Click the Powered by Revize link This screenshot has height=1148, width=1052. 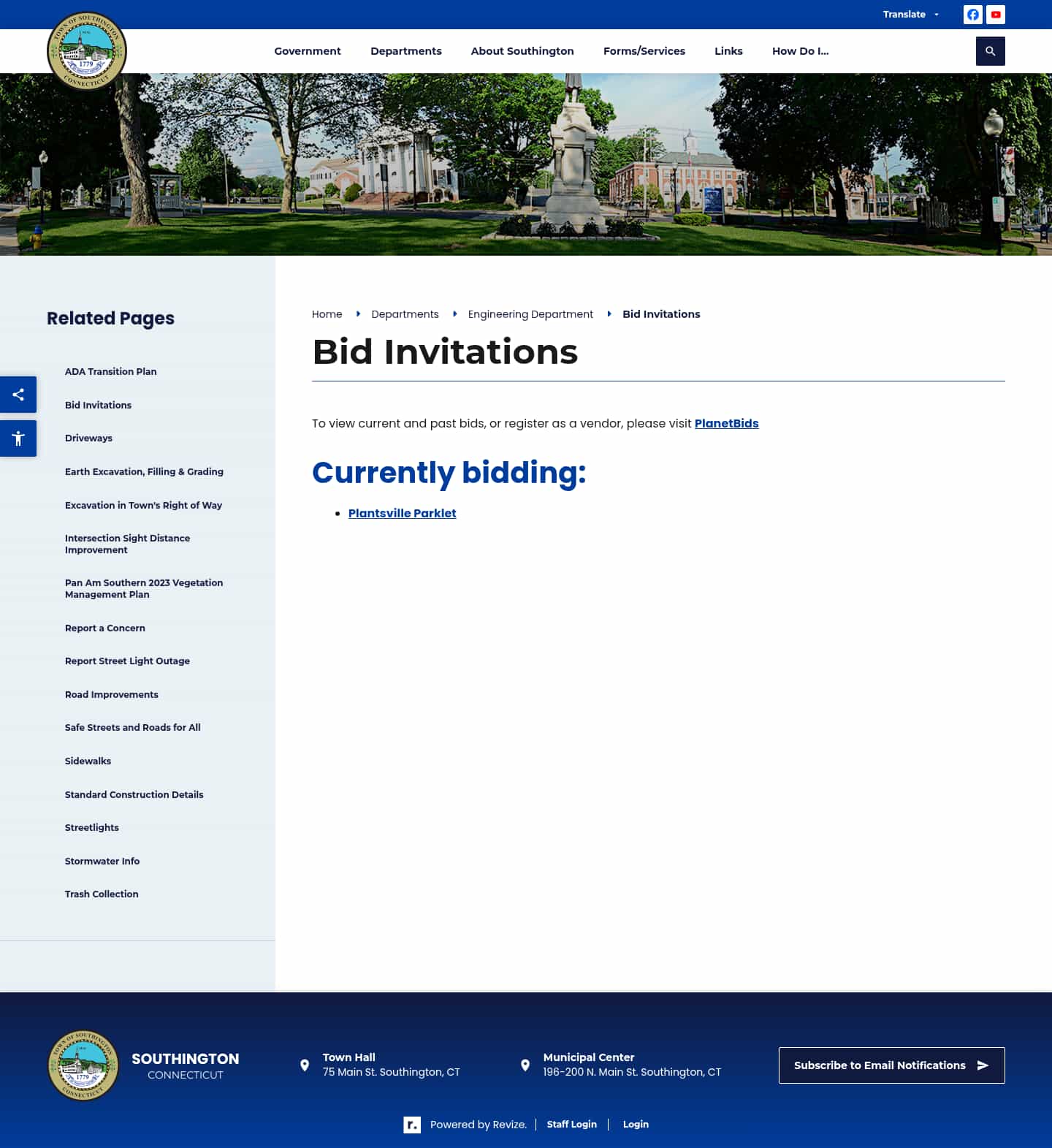click(x=479, y=1125)
